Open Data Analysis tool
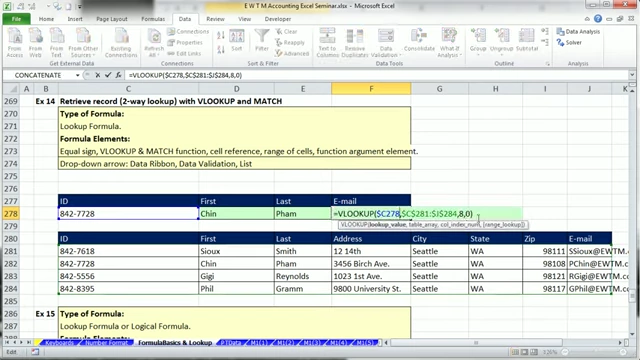Viewport: 640px width, 360px height. [x=578, y=31]
